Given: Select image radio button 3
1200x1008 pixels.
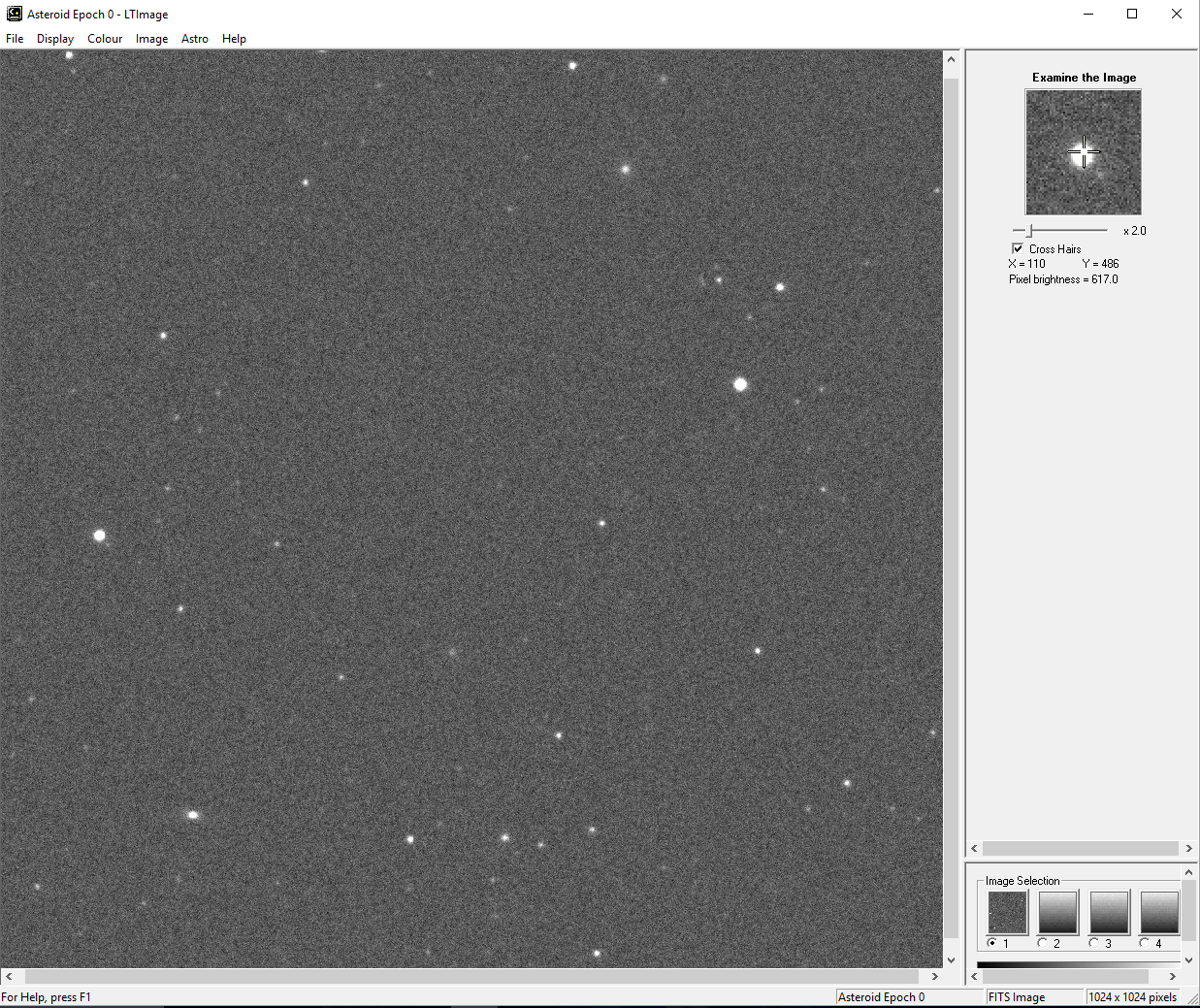Looking at the screenshot, I should click(x=1094, y=943).
